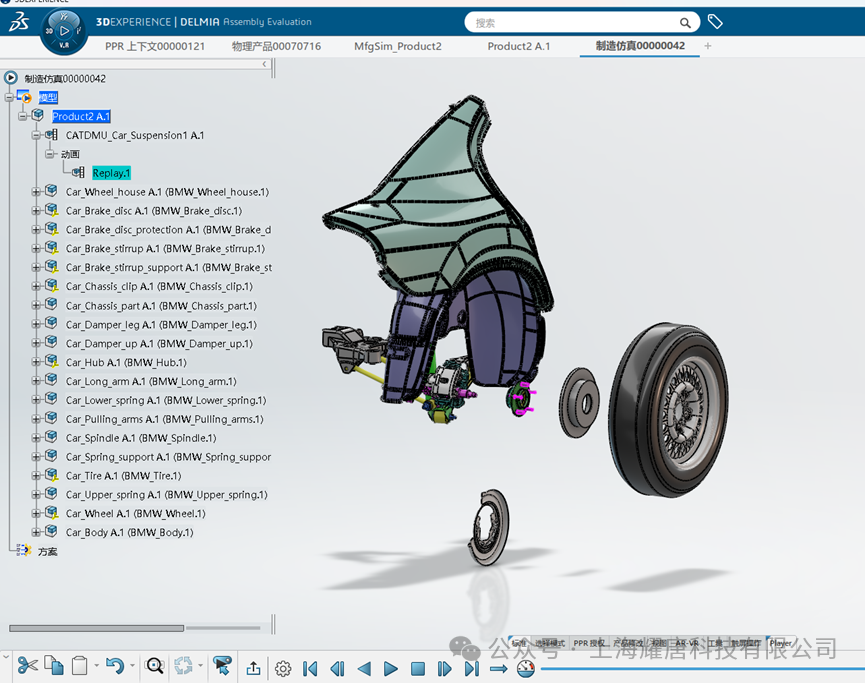The height and width of the screenshot is (683, 865).
Task: Click the 3D compass play button
Action: tap(64, 31)
